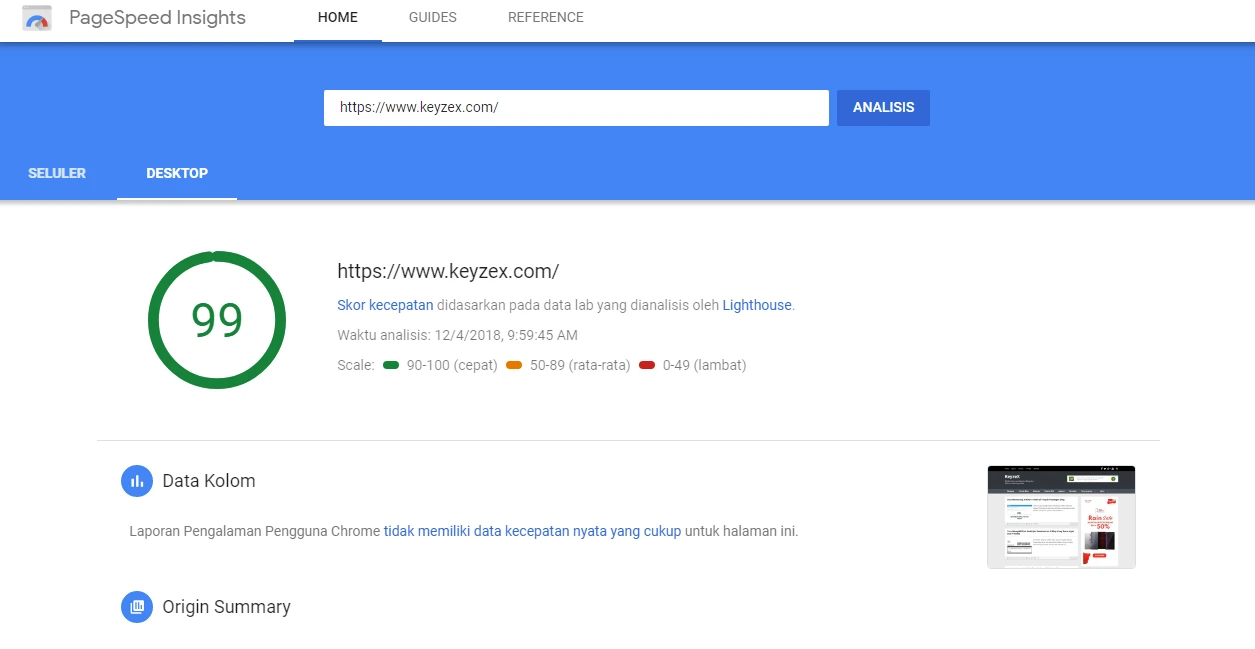This screenshot has height=649, width=1255.
Task: Click the PageSpeed Insights logo icon
Action: click(x=37, y=18)
